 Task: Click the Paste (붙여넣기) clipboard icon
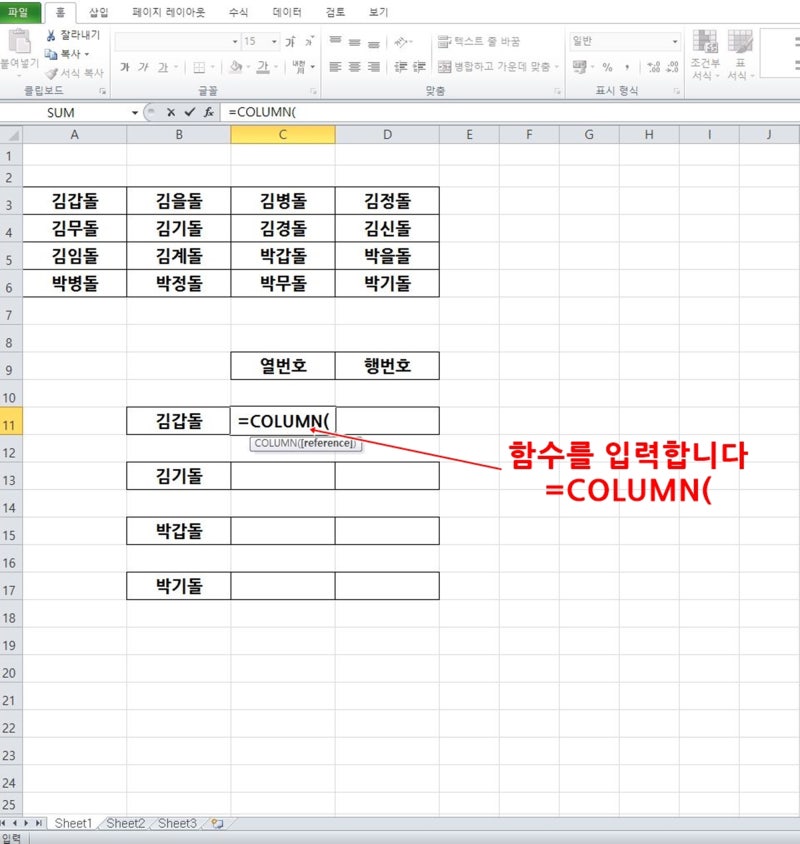tap(19, 41)
